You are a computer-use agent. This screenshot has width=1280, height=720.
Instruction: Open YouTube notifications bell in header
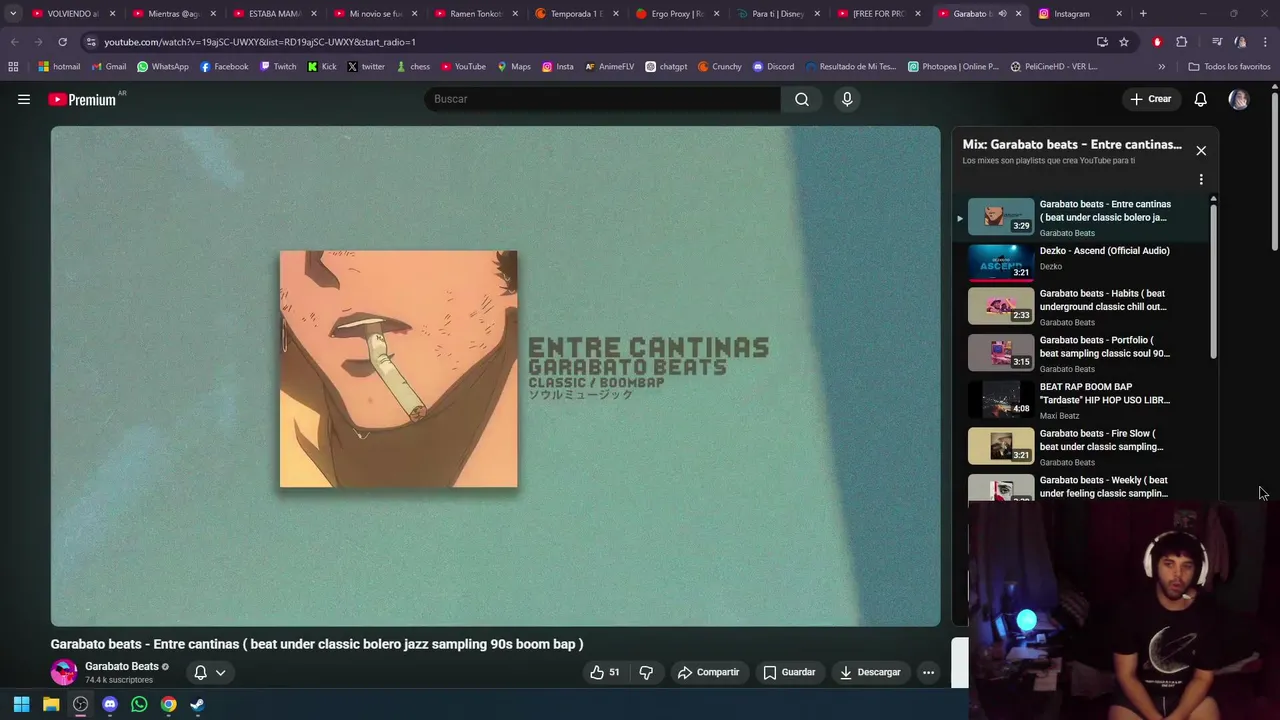click(x=1200, y=99)
